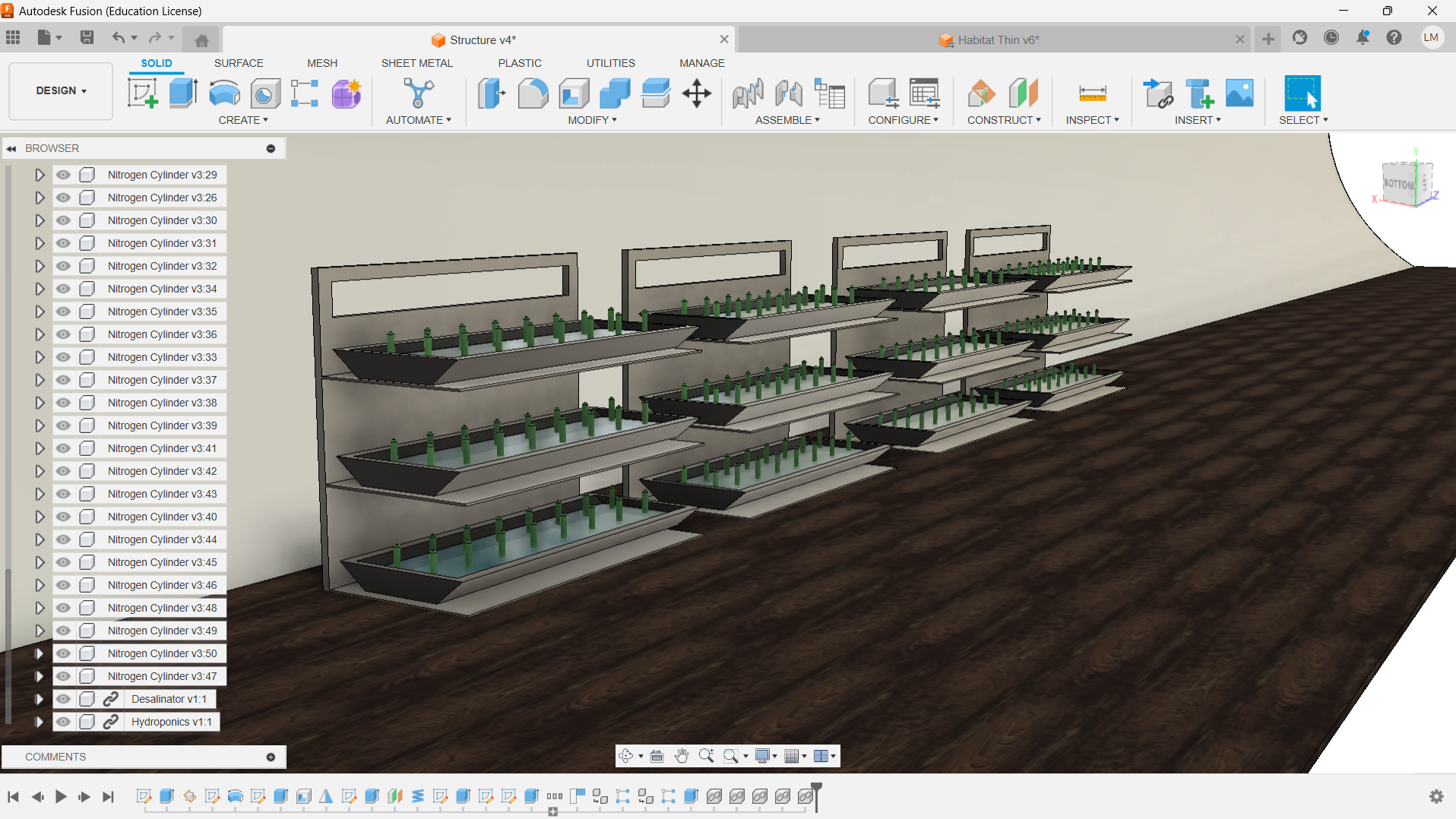Viewport: 1456px width, 819px height.
Task: Switch to the MESH tab
Action: (x=322, y=63)
